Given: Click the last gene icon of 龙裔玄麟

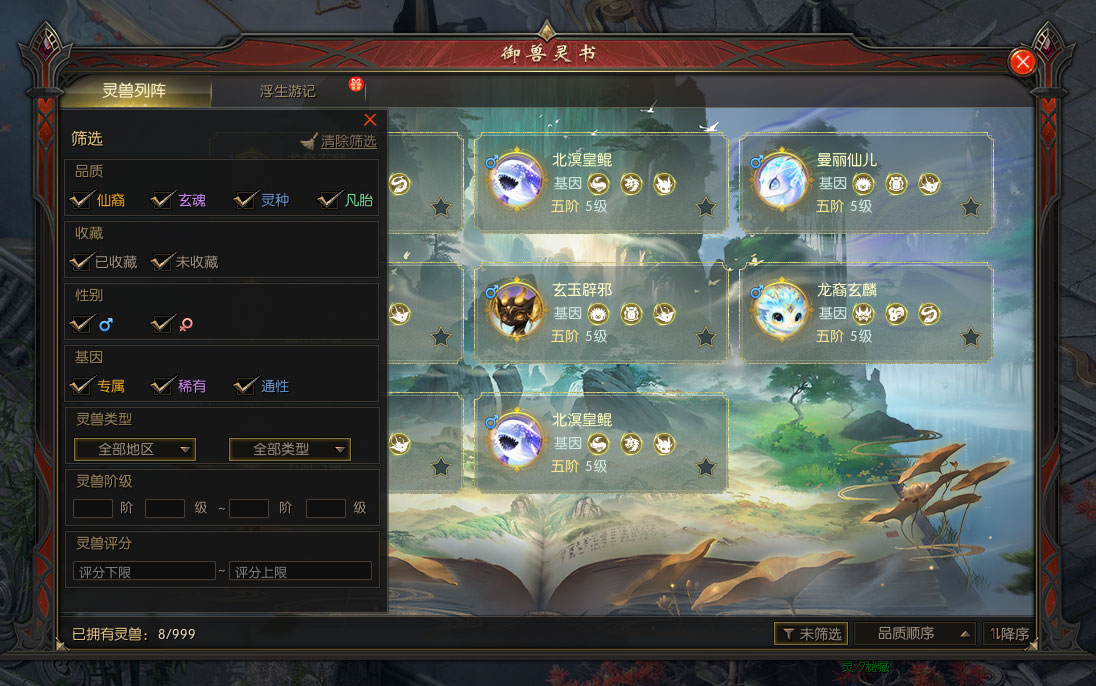Looking at the screenshot, I should pos(929,314).
